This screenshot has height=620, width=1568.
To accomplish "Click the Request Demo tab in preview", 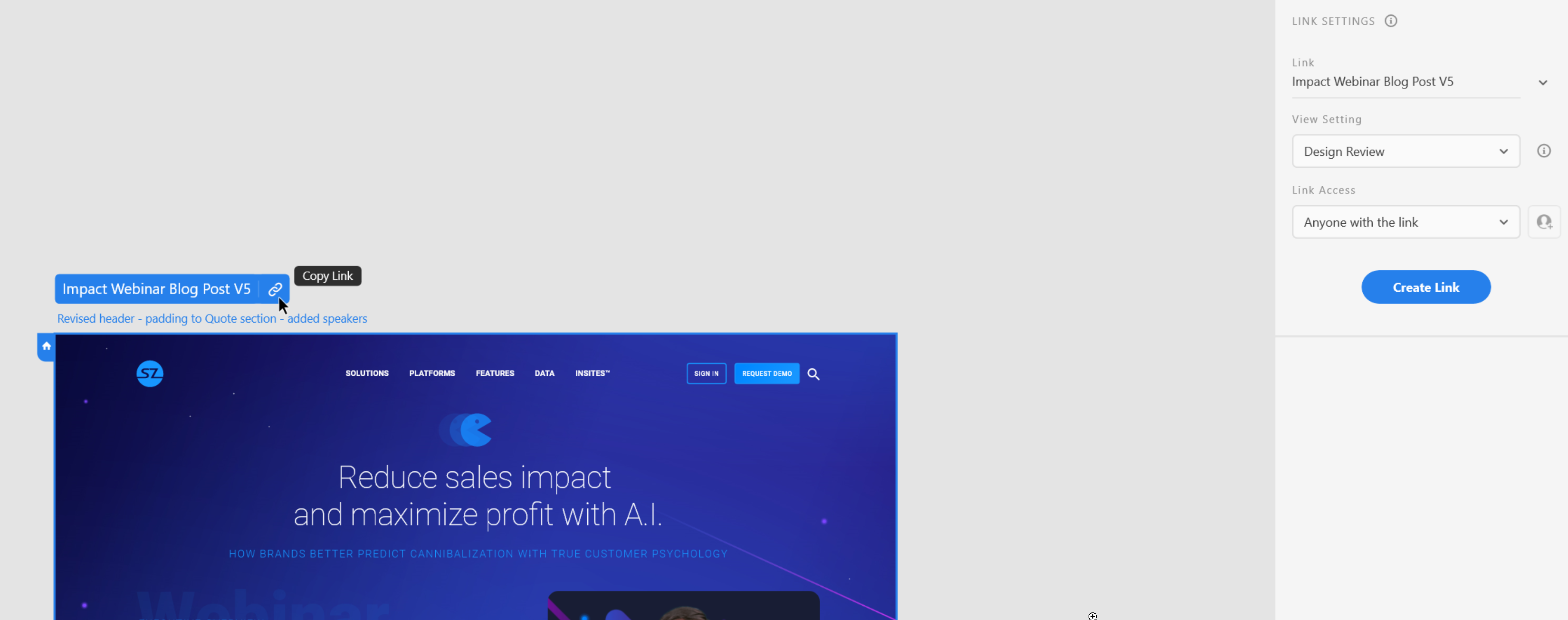I will point(767,373).
